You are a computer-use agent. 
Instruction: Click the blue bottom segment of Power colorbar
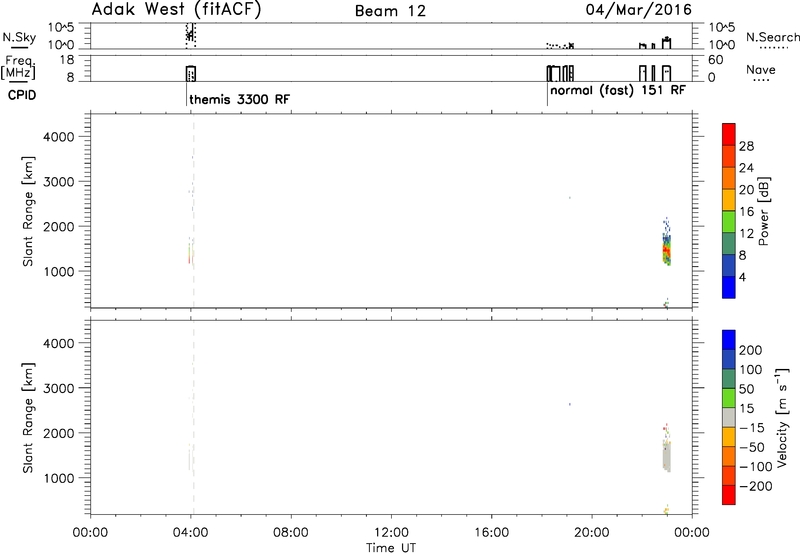729,287
